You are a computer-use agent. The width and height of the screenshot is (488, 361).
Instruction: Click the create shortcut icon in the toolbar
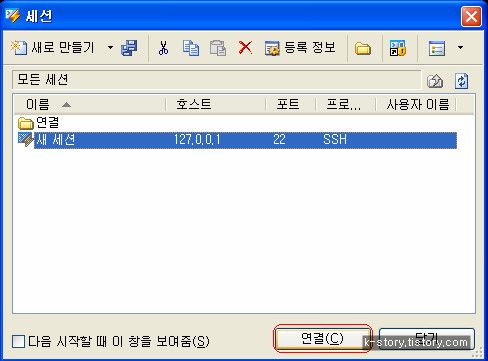tap(398, 48)
